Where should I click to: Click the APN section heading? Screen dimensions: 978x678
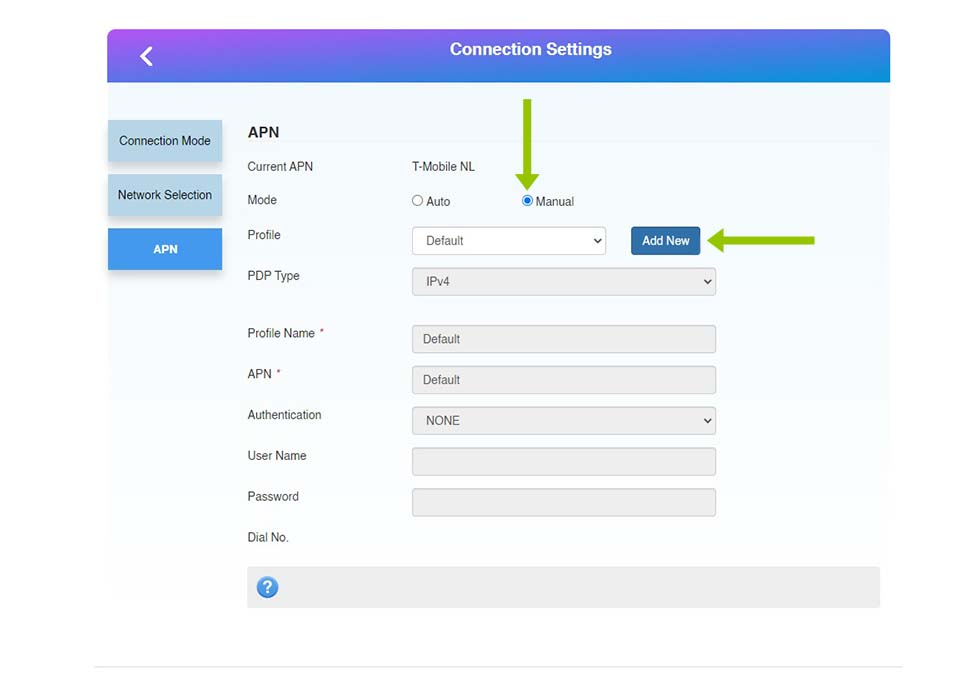click(x=263, y=132)
